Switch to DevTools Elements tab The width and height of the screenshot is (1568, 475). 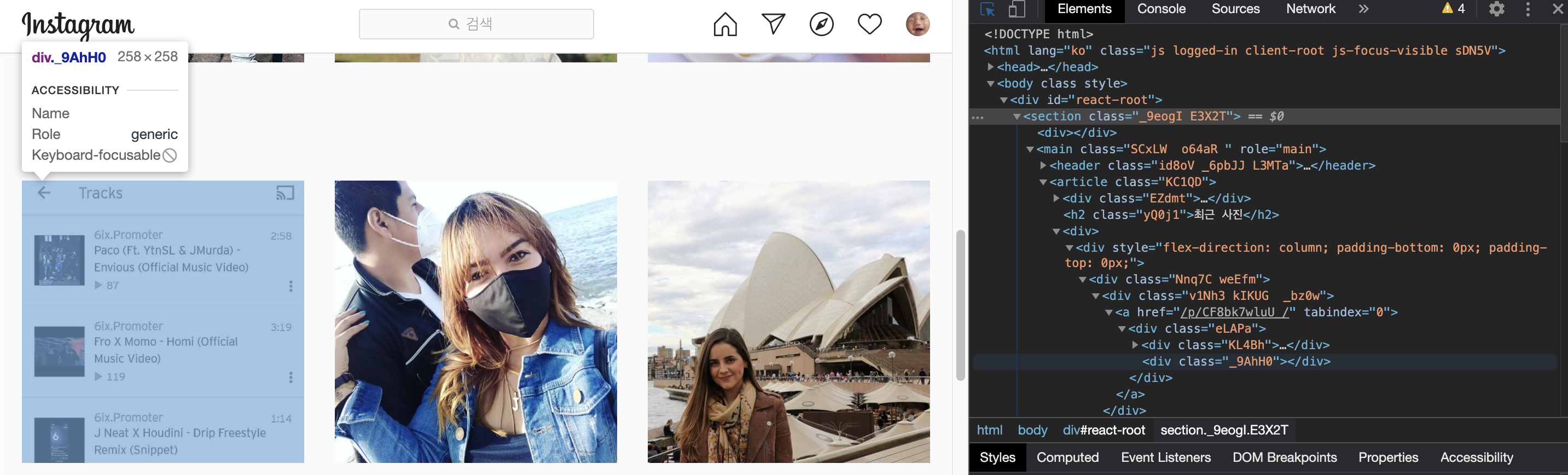coord(1084,9)
